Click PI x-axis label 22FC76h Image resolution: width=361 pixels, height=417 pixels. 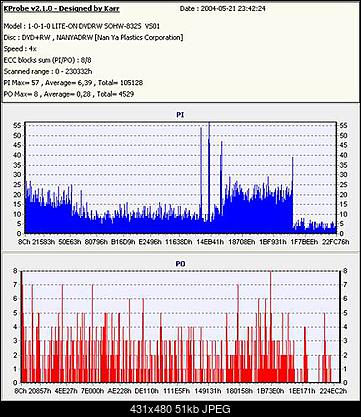tap(336, 242)
